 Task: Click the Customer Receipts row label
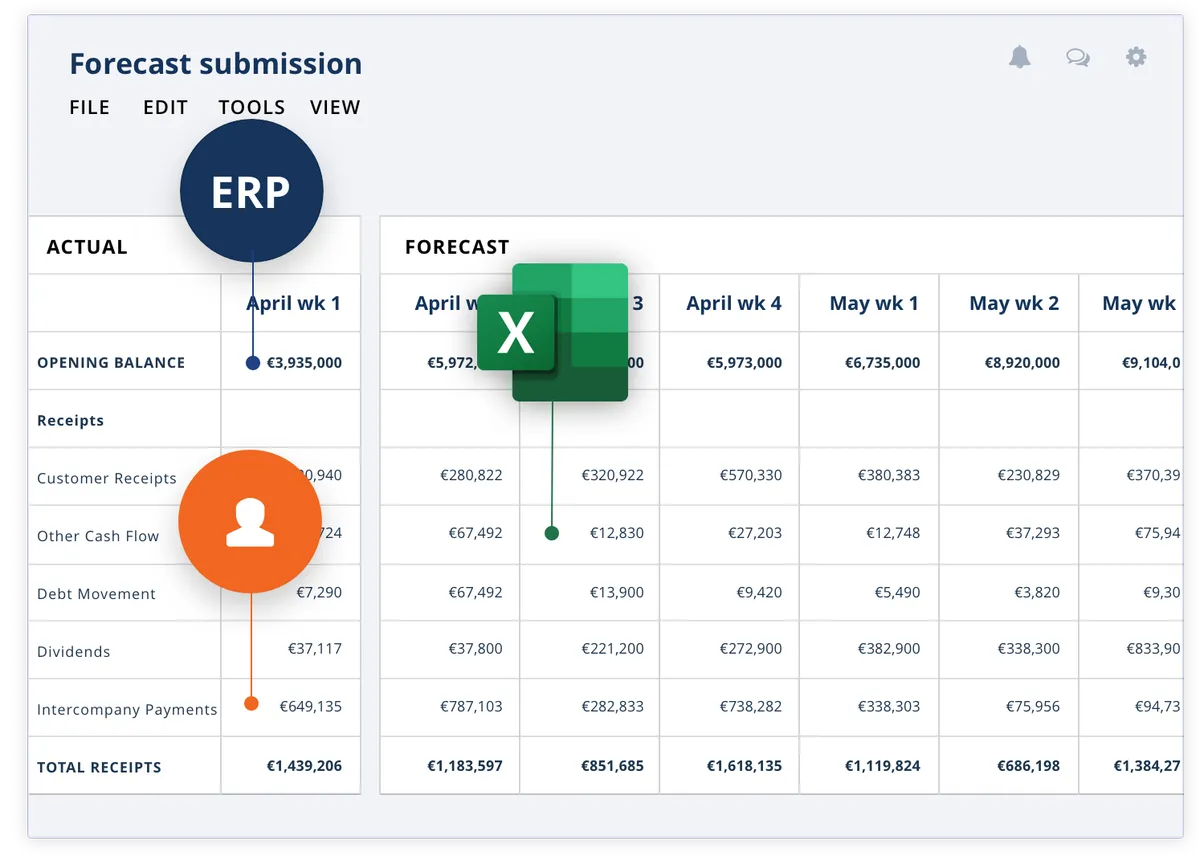[106, 478]
